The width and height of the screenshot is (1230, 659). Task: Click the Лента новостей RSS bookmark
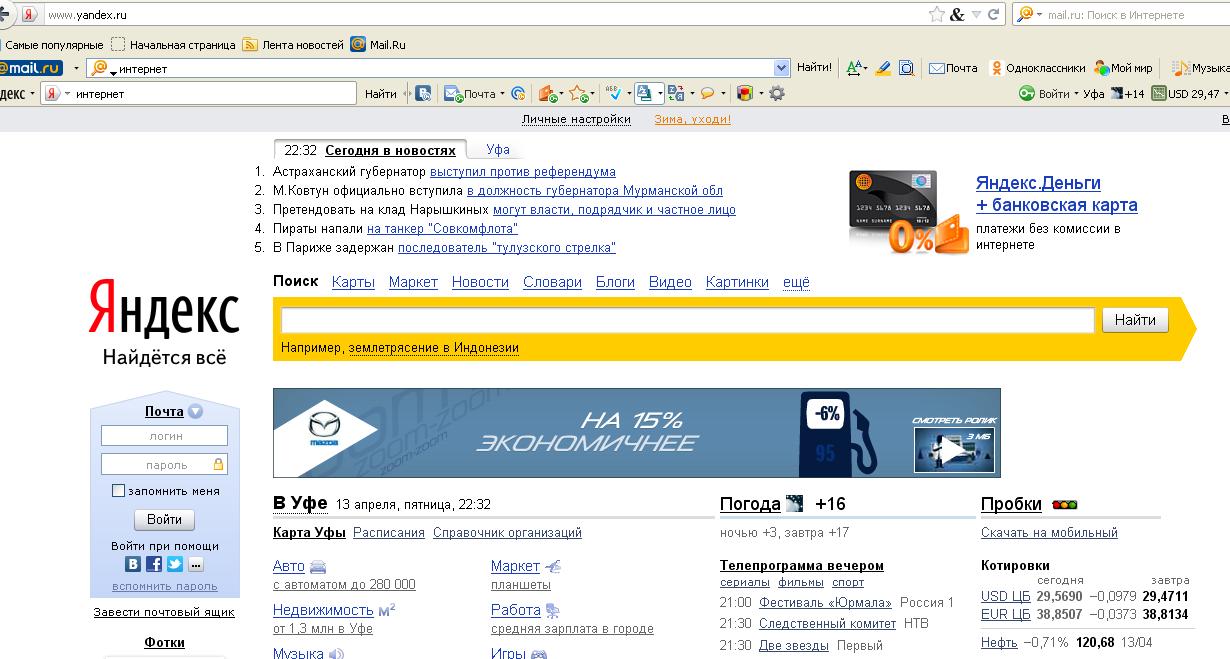coord(293,45)
